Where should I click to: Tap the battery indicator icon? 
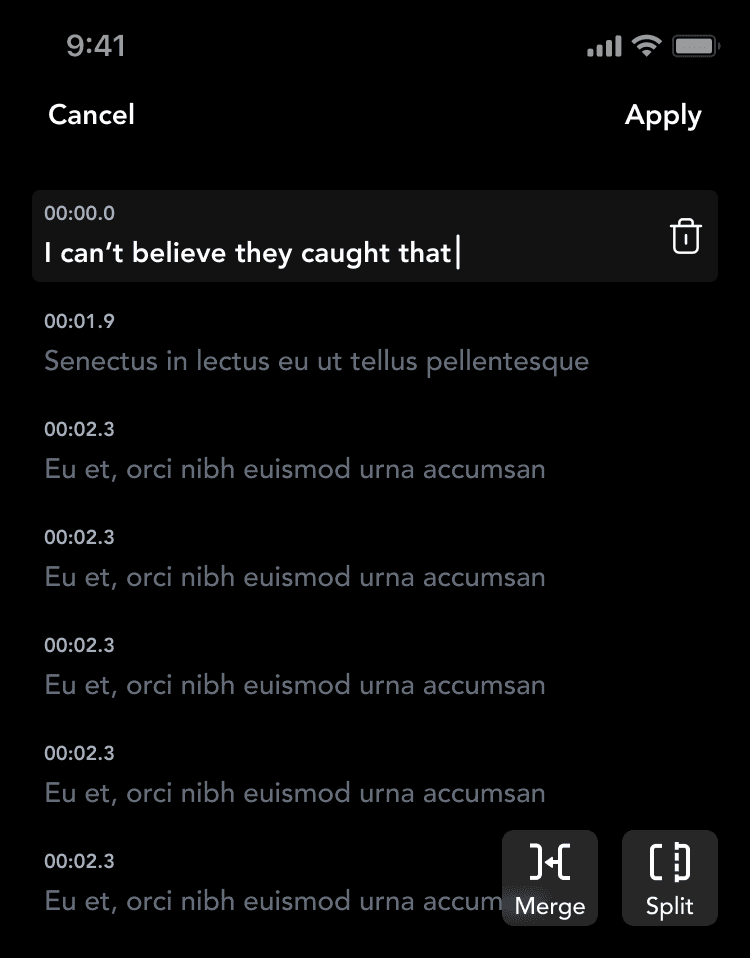pyautogui.click(x=694, y=46)
